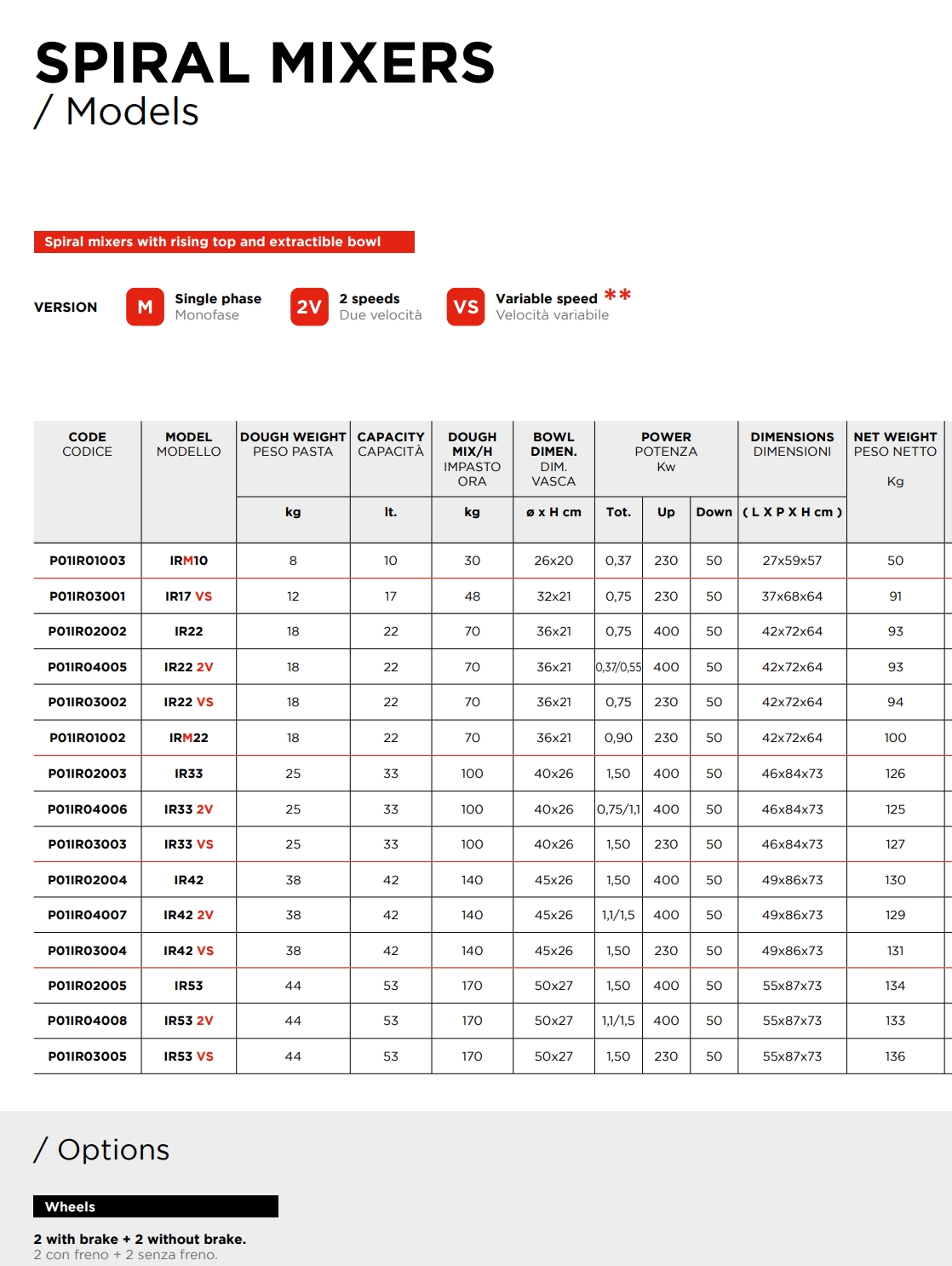Select the IR17 VS model cell

coord(188,596)
